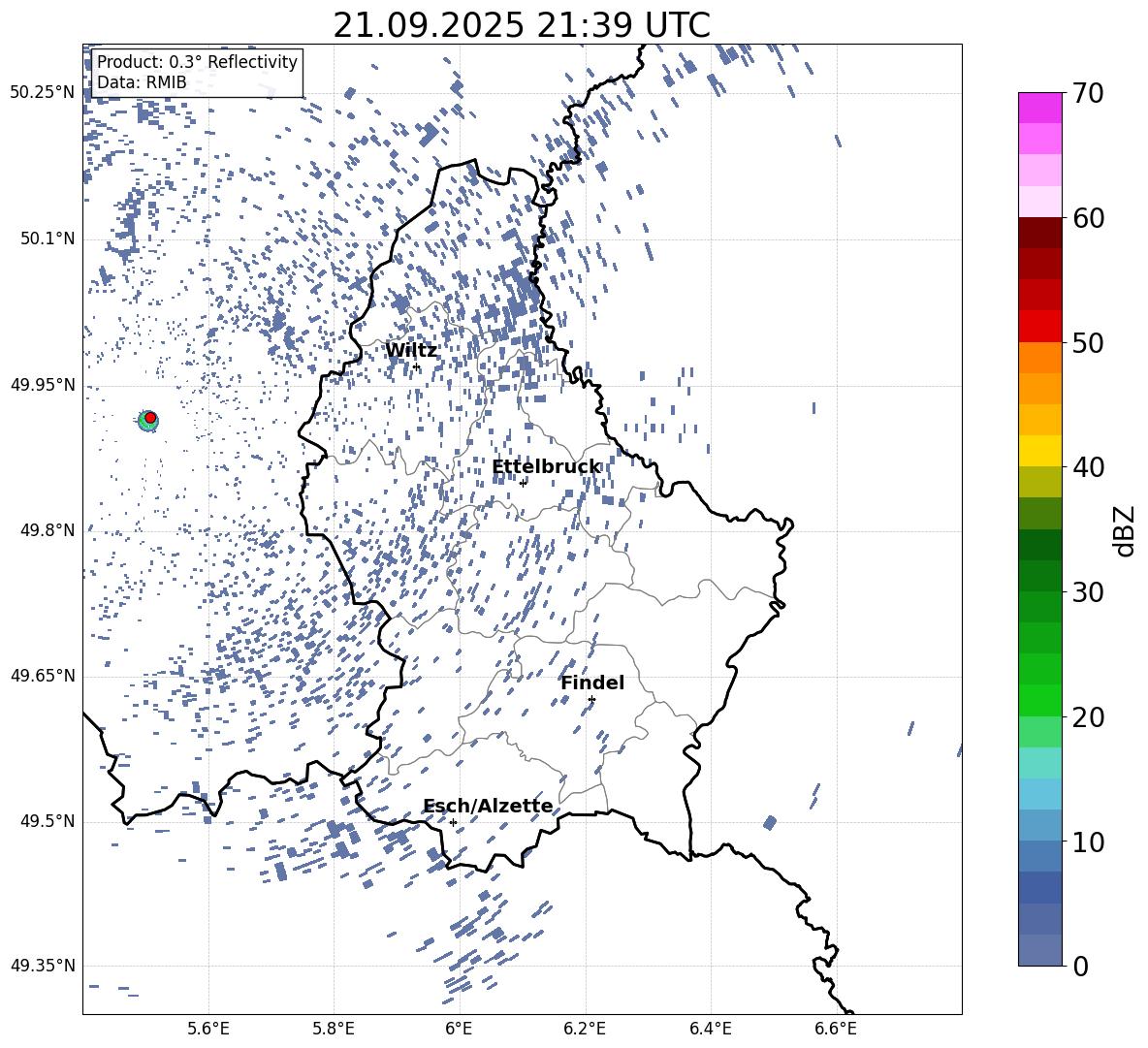The height and width of the screenshot is (1048, 1148).
Task: Click the 49.8°N latitude label
Action: (48, 530)
